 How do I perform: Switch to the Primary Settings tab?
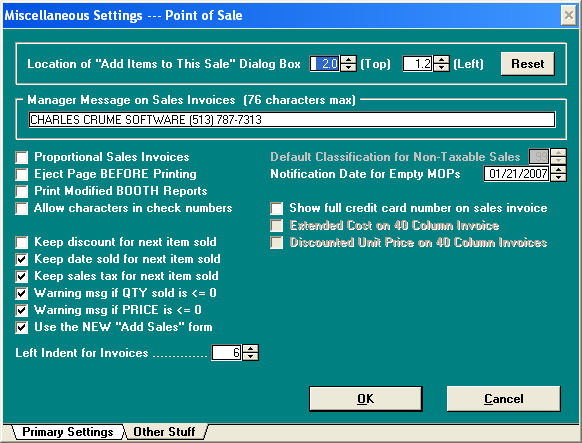pyautogui.click(x=68, y=432)
